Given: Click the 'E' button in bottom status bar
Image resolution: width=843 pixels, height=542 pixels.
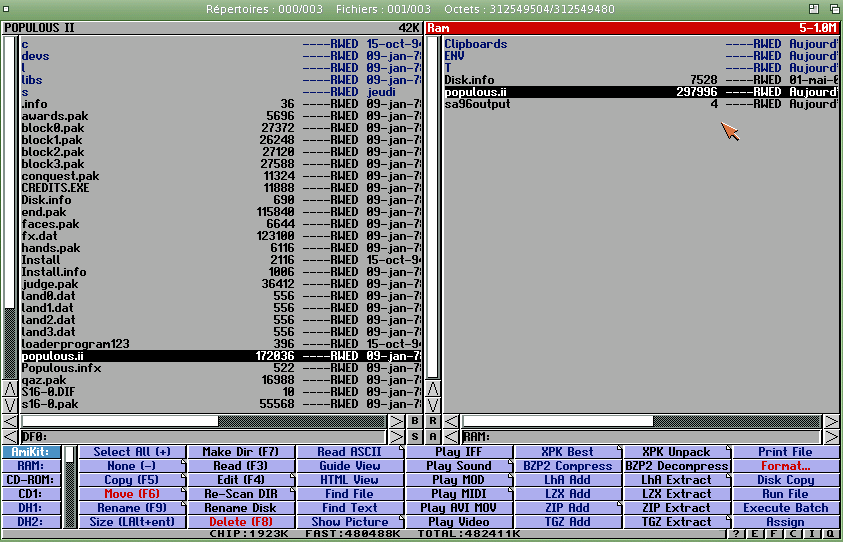Looking at the screenshot, I should (755, 534).
